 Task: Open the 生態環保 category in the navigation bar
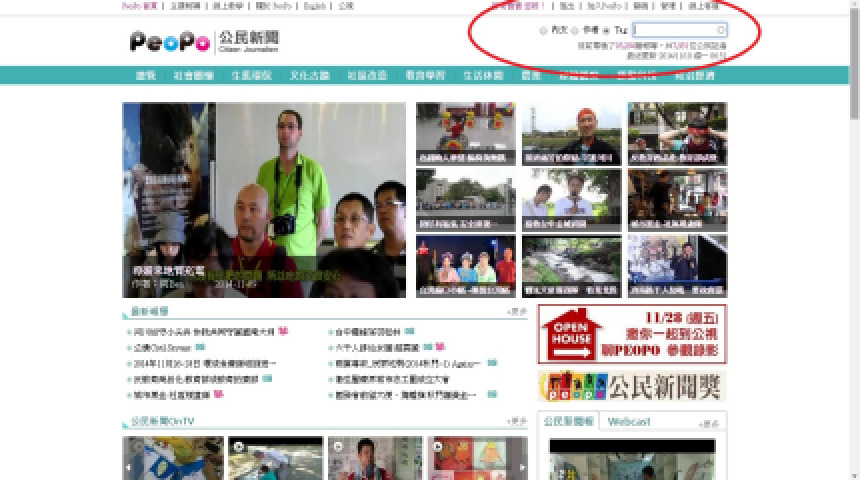tap(251, 75)
